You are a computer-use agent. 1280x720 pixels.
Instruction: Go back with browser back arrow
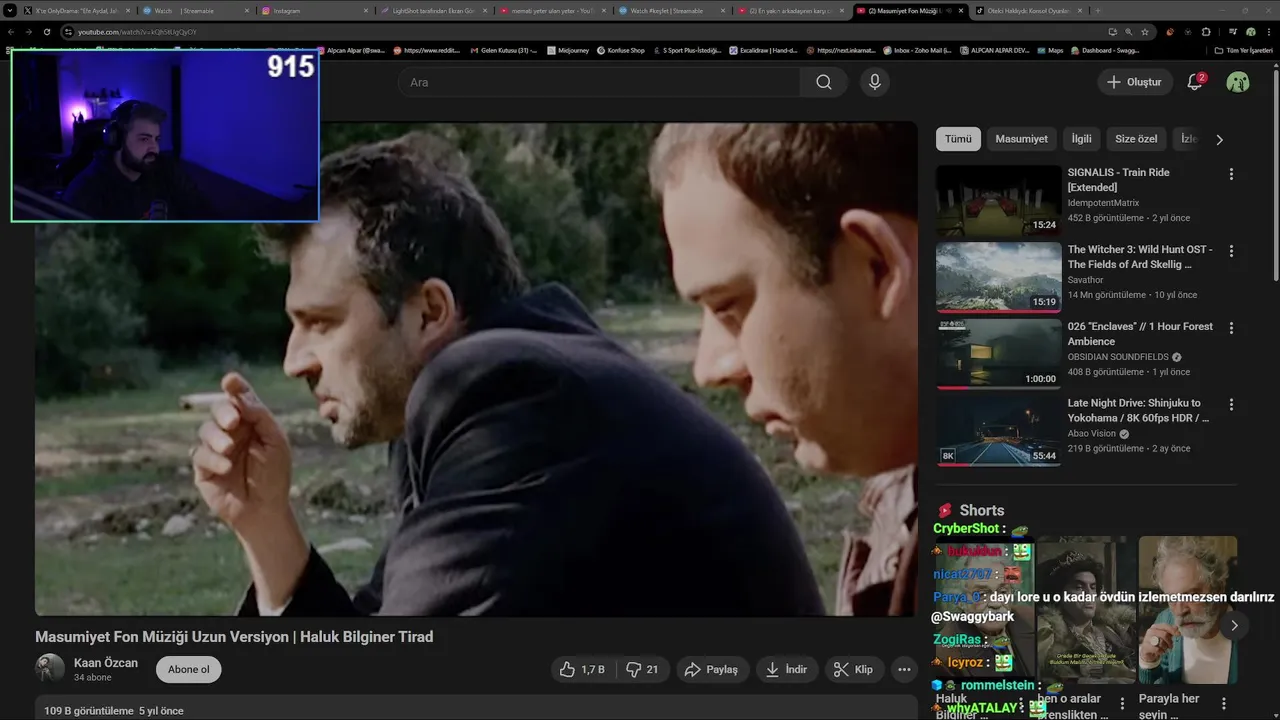click(11, 32)
